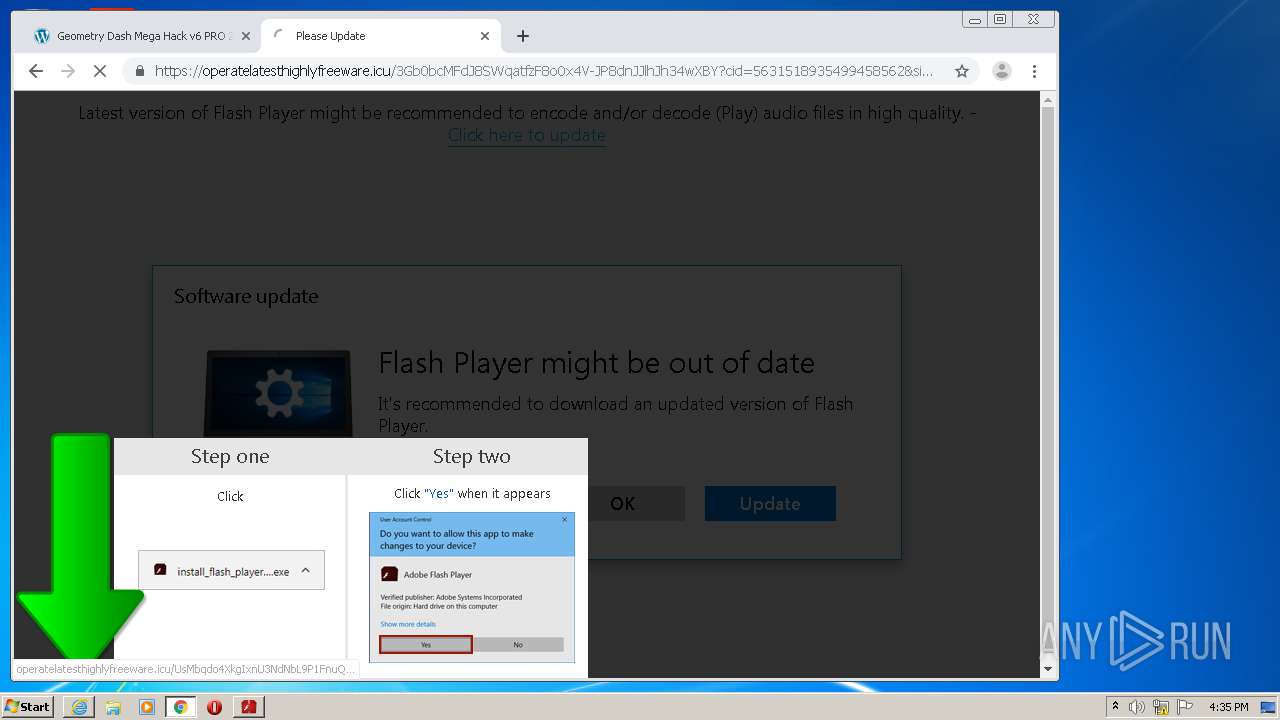Minimize the Chrome window

coord(975,19)
